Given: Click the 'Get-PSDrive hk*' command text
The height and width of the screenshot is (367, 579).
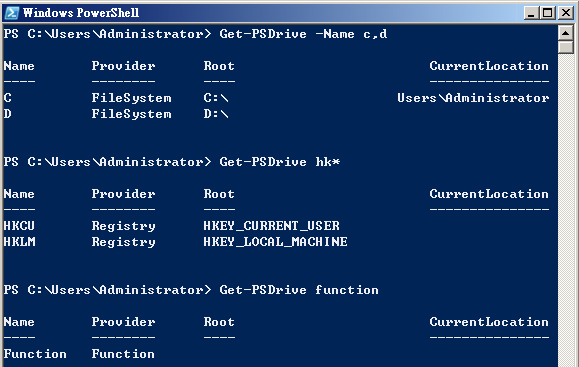Looking at the screenshot, I should click(x=280, y=162).
